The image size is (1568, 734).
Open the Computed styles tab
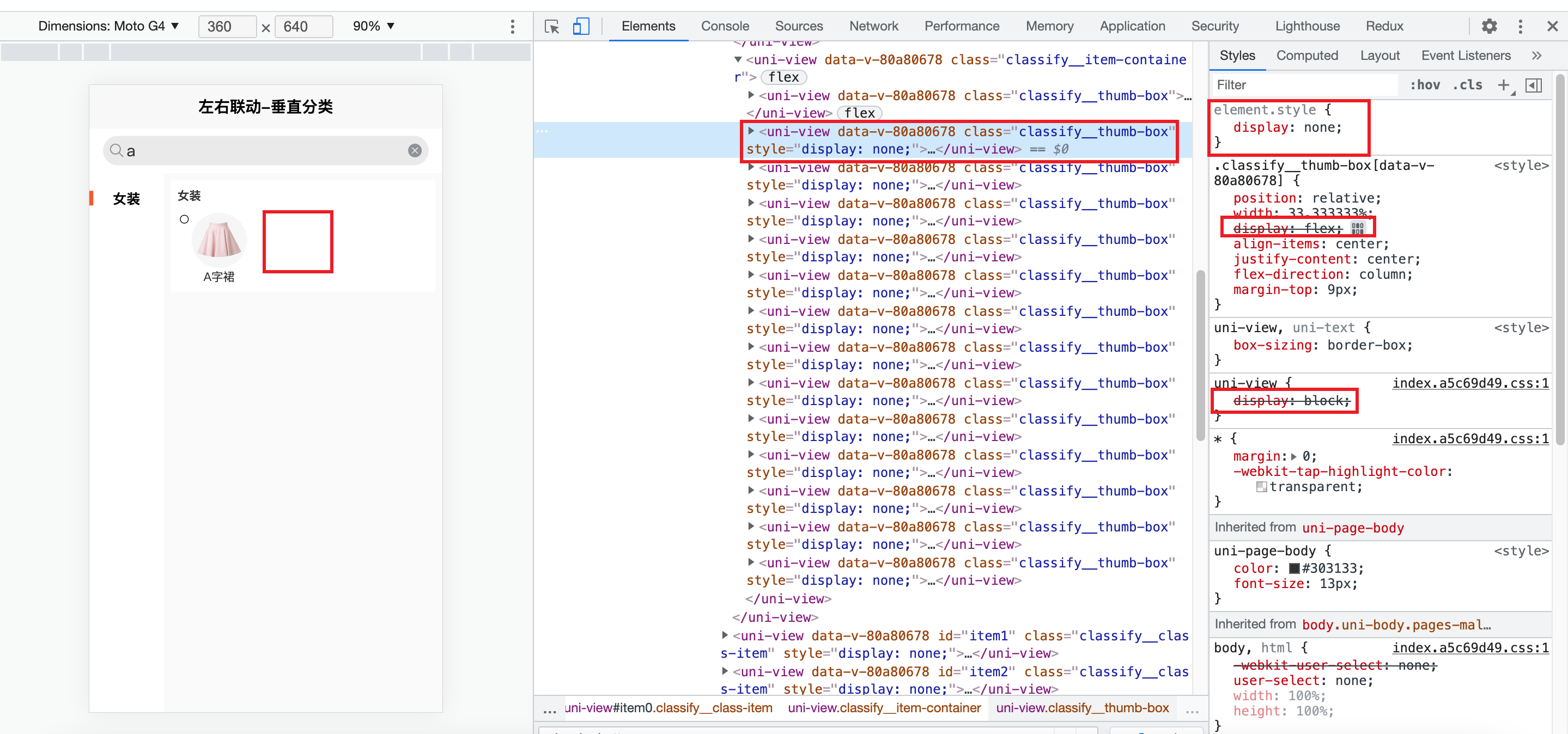[1307, 56]
